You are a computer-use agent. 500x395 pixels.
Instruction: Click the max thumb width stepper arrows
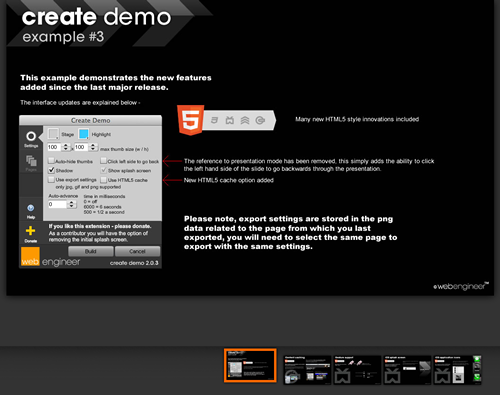(66, 147)
